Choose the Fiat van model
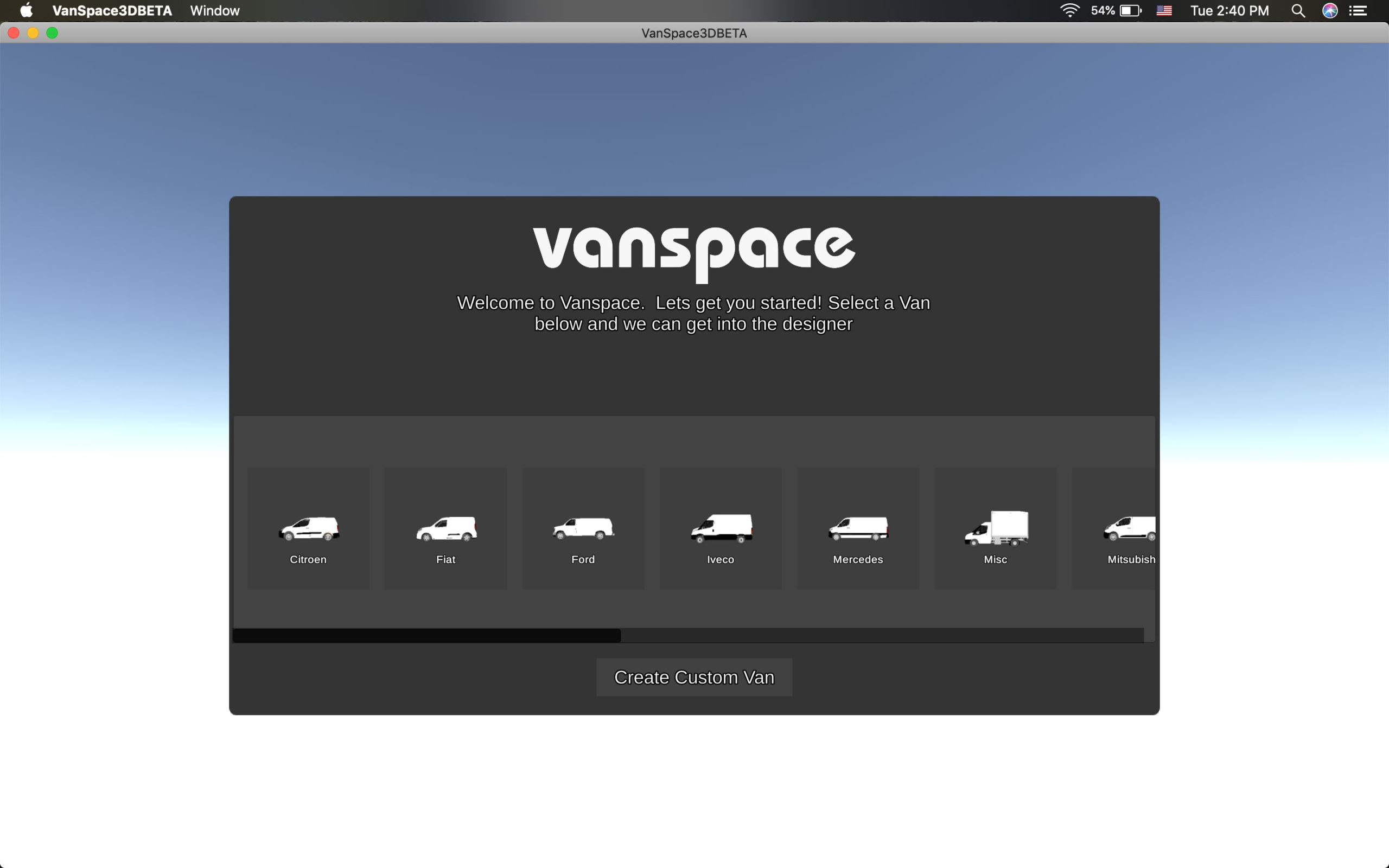 pos(445,528)
